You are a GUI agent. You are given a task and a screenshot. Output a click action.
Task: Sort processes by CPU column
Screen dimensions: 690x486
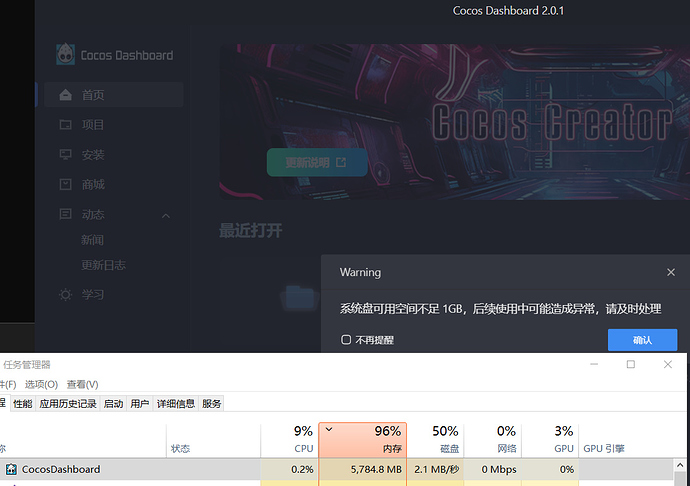tap(290, 441)
